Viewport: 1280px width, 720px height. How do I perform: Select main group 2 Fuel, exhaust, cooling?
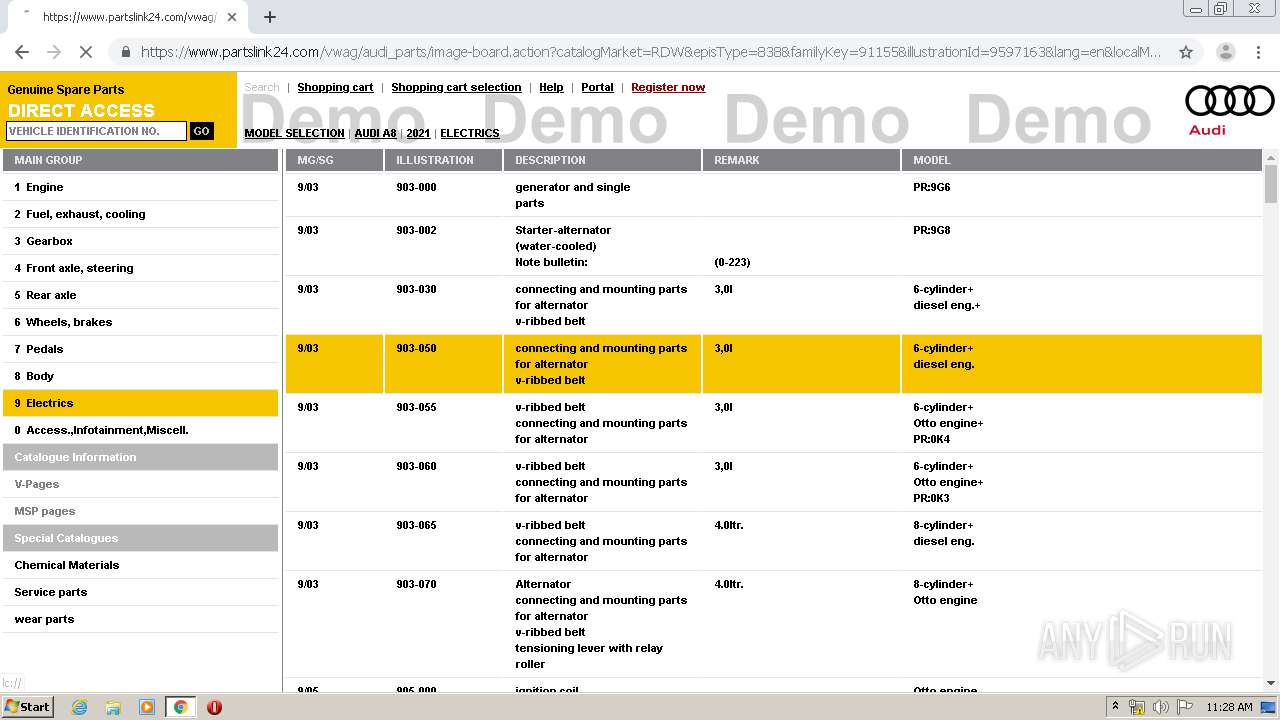click(x=140, y=214)
